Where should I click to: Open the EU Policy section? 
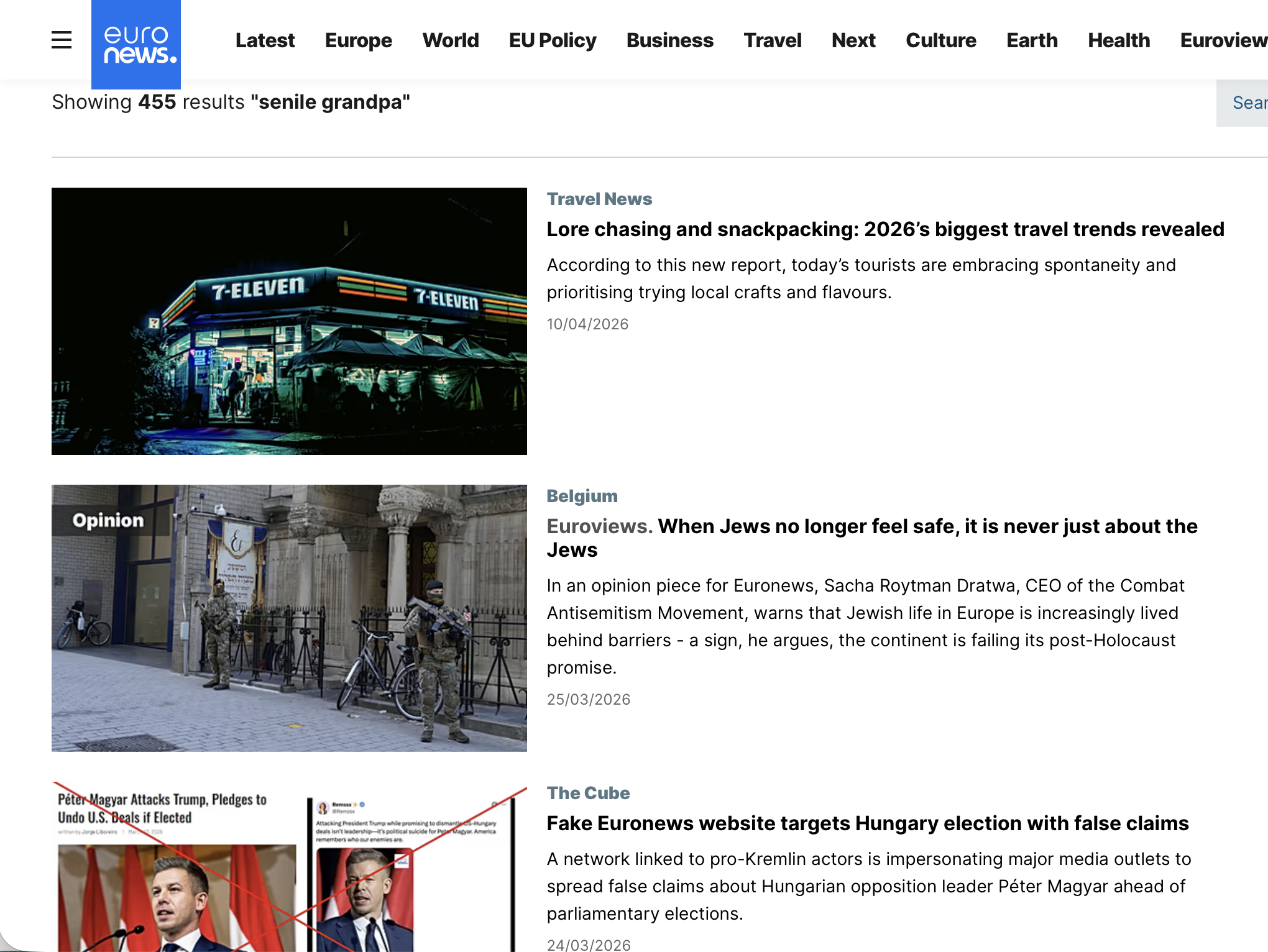[x=552, y=40]
